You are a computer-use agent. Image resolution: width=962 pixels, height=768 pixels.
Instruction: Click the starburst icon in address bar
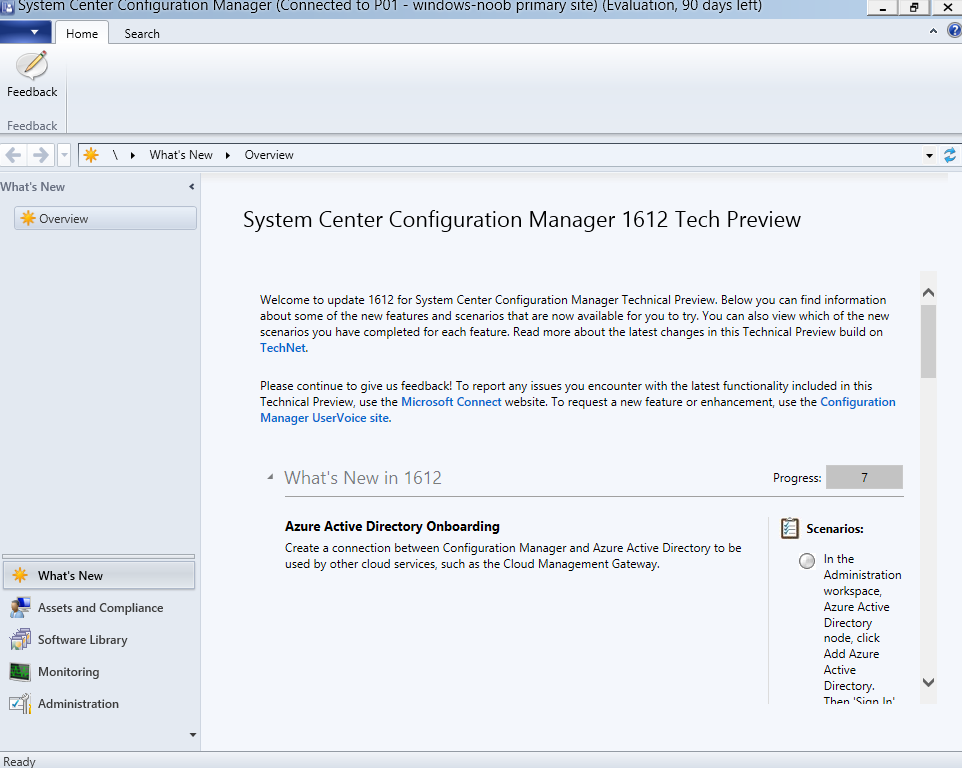pyautogui.click(x=91, y=155)
